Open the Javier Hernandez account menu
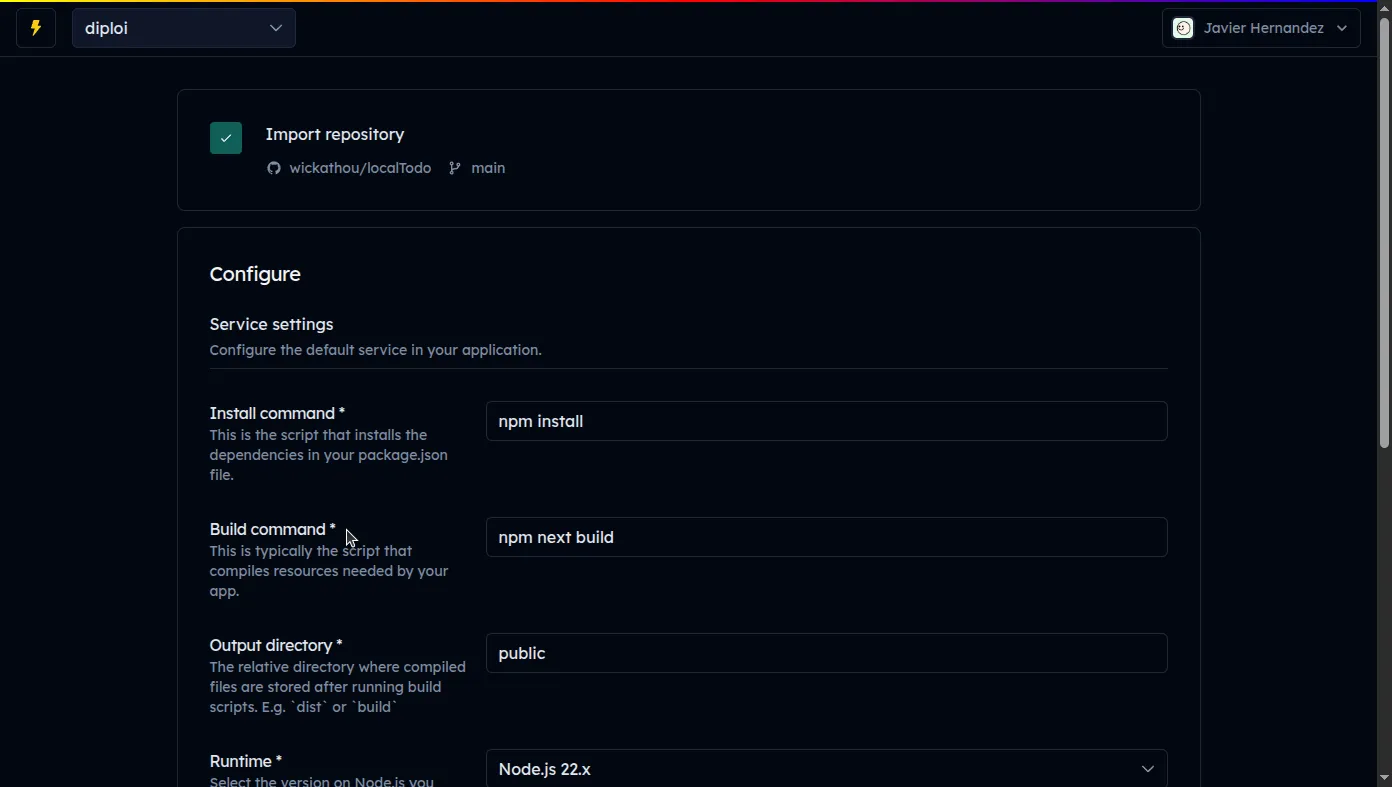The height and width of the screenshot is (787, 1392). (1262, 28)
